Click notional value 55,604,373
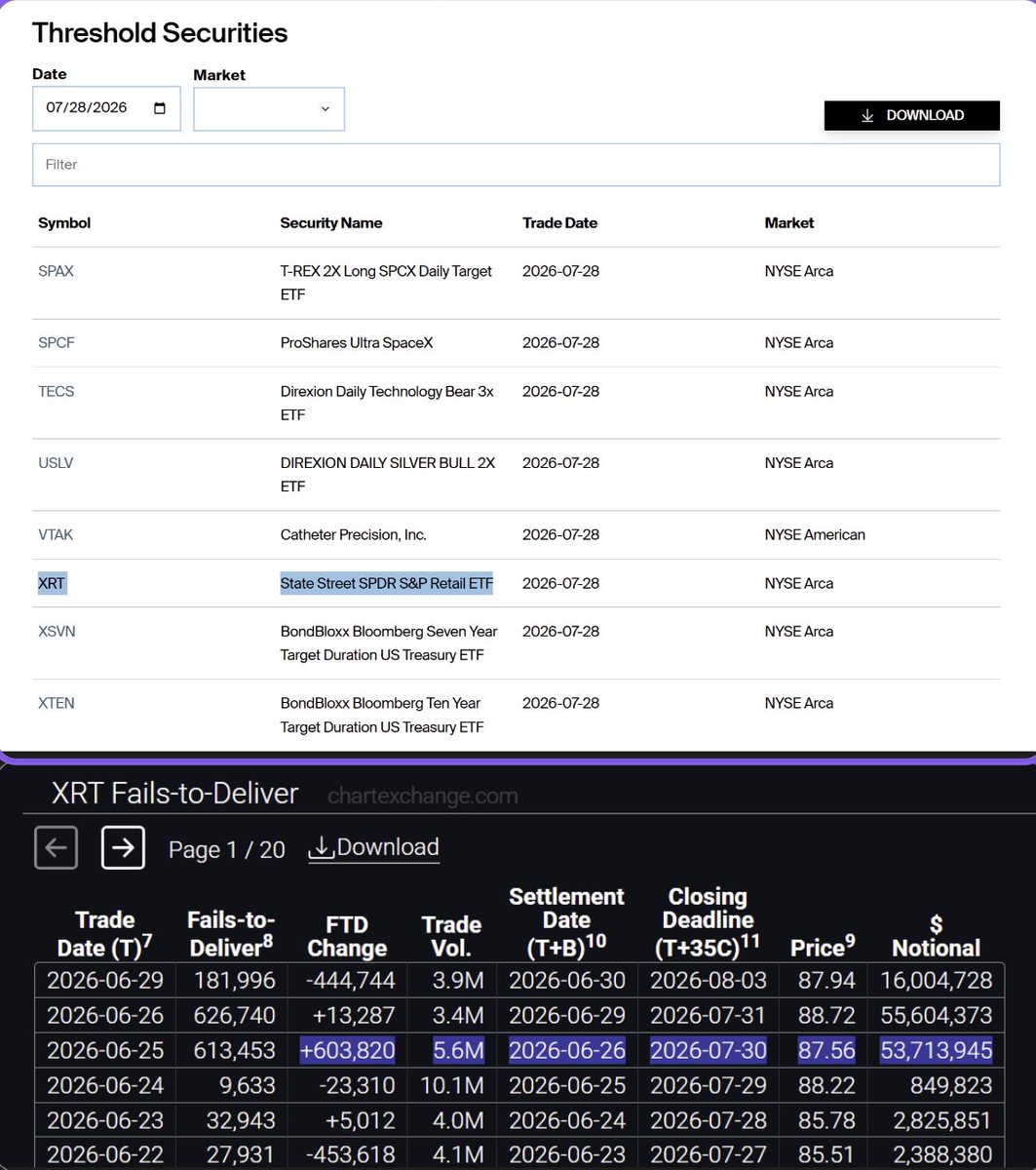The image size is (1036, 1170). pyautogui.click(x=937, y=1016)
